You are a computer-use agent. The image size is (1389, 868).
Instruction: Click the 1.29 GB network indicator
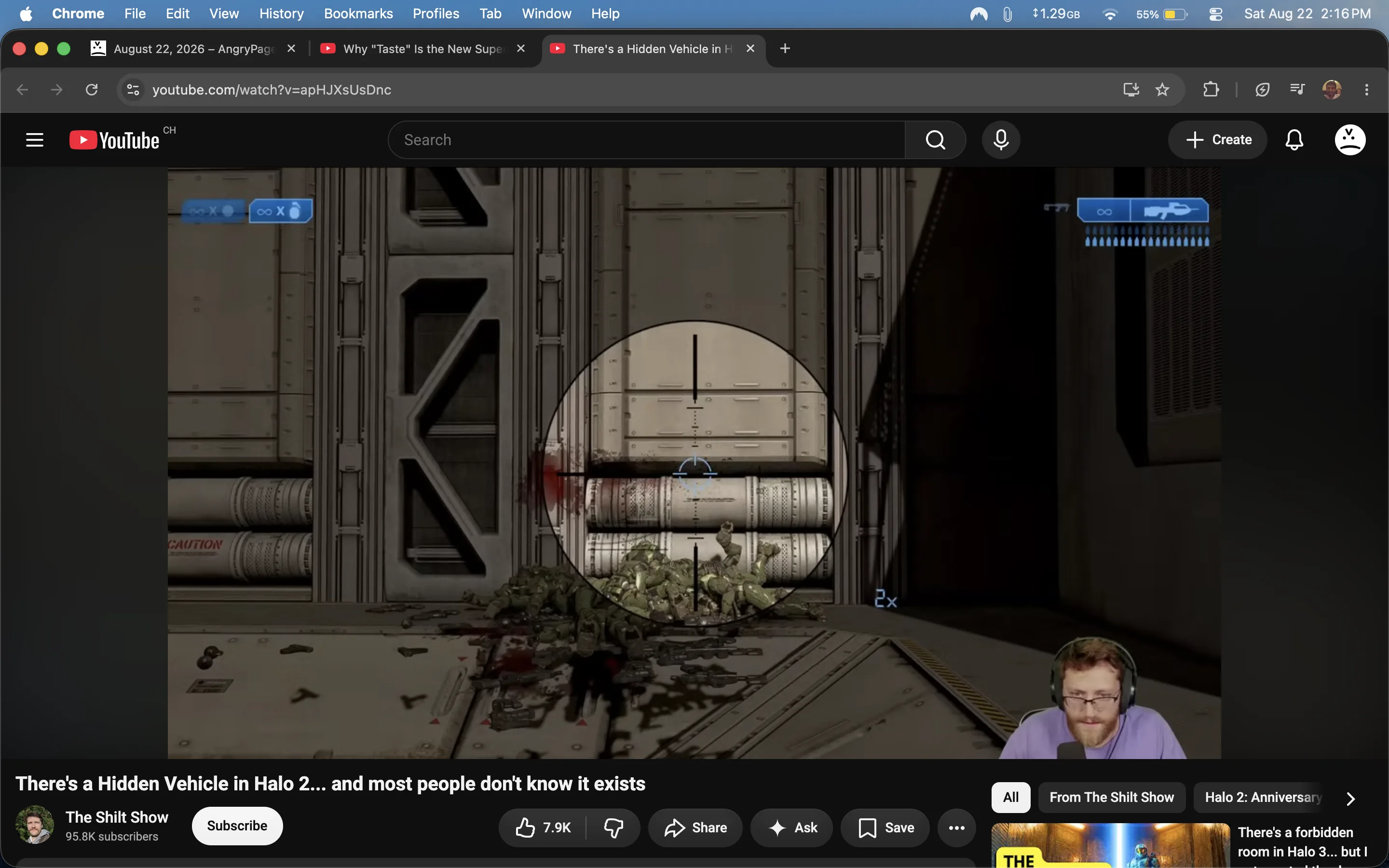pyautogui.click(x=1056, y=14)
